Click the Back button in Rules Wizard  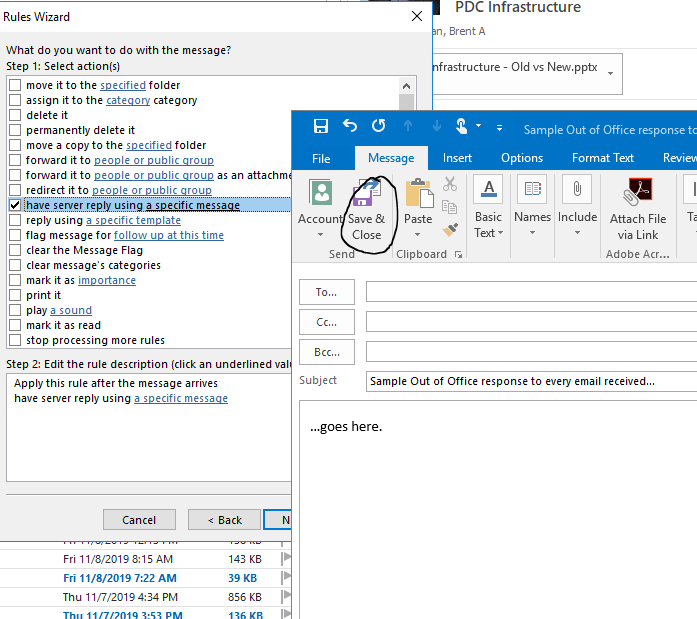(224, 519)
